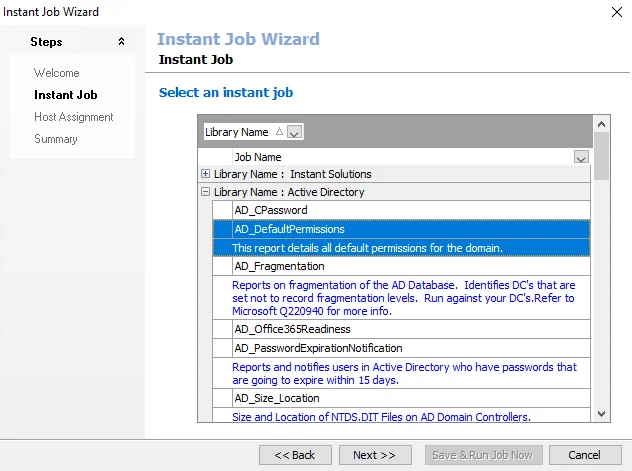Click the AD Database fragmentation description
The height and width of the screenshot is (471, 632).
click(401, 298)
